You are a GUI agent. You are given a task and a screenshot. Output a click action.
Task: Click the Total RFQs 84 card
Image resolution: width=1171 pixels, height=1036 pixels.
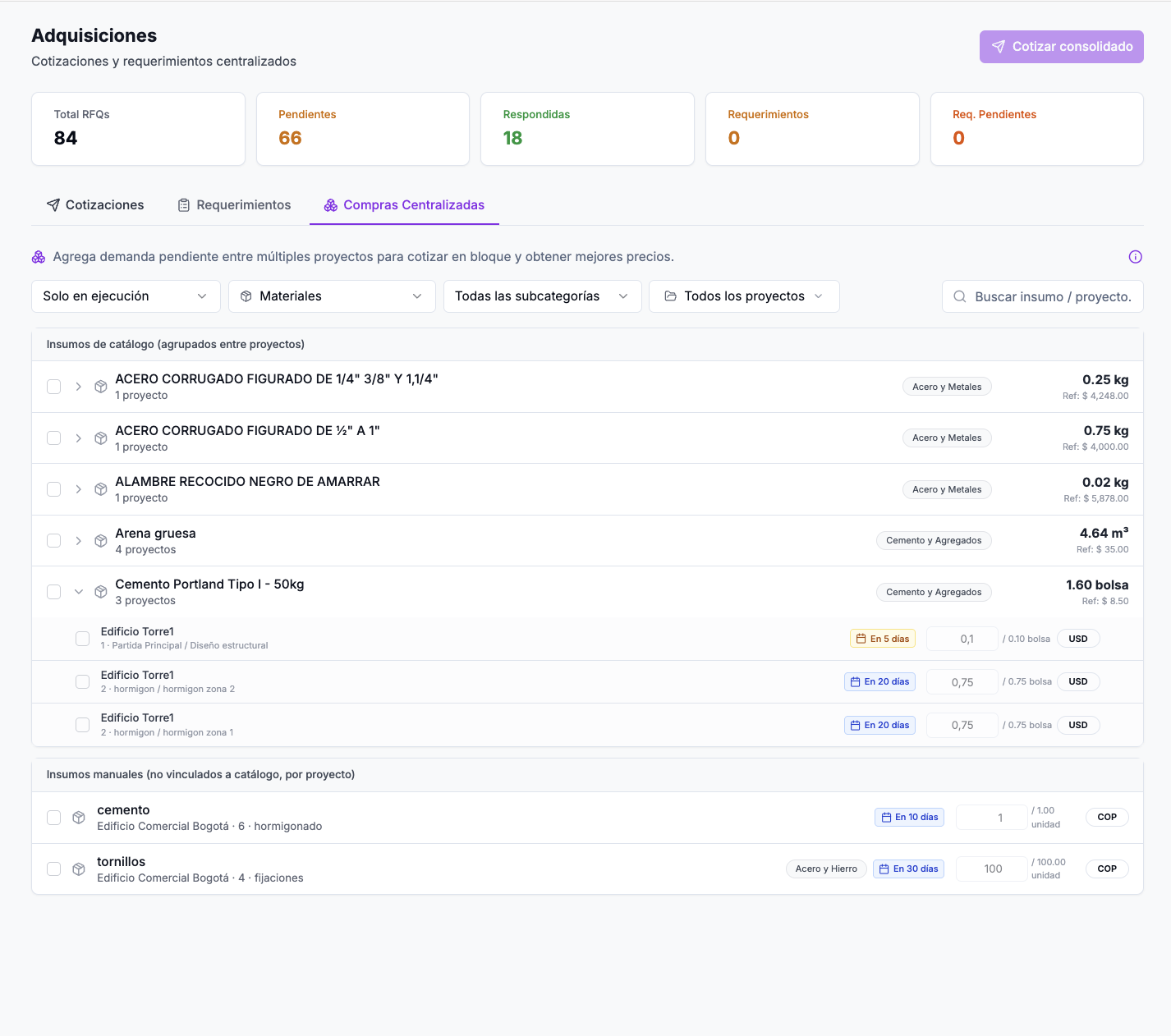pyautogui.click(x=138, y=129)
